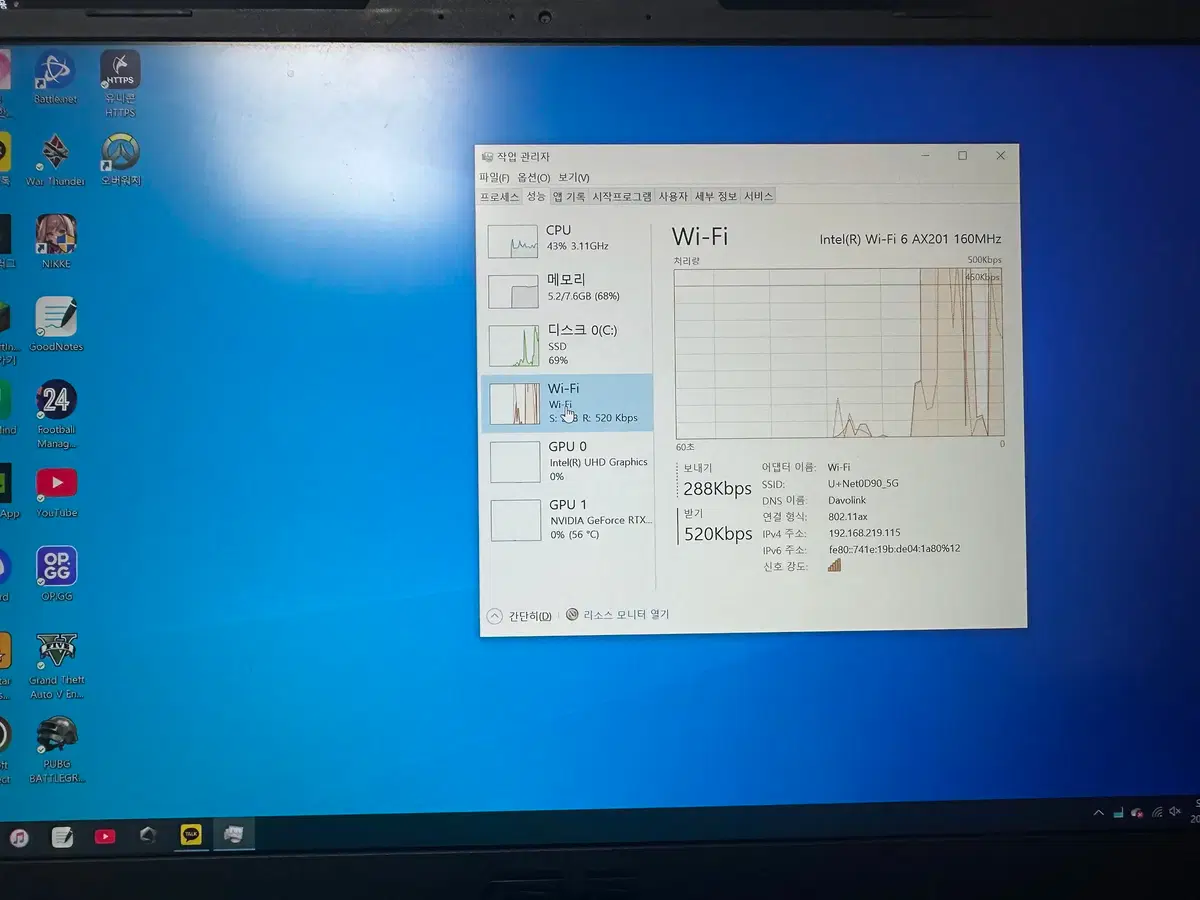
Task: Click the Wi-Fi throughput graph
Action: click(x=839, y=354)
